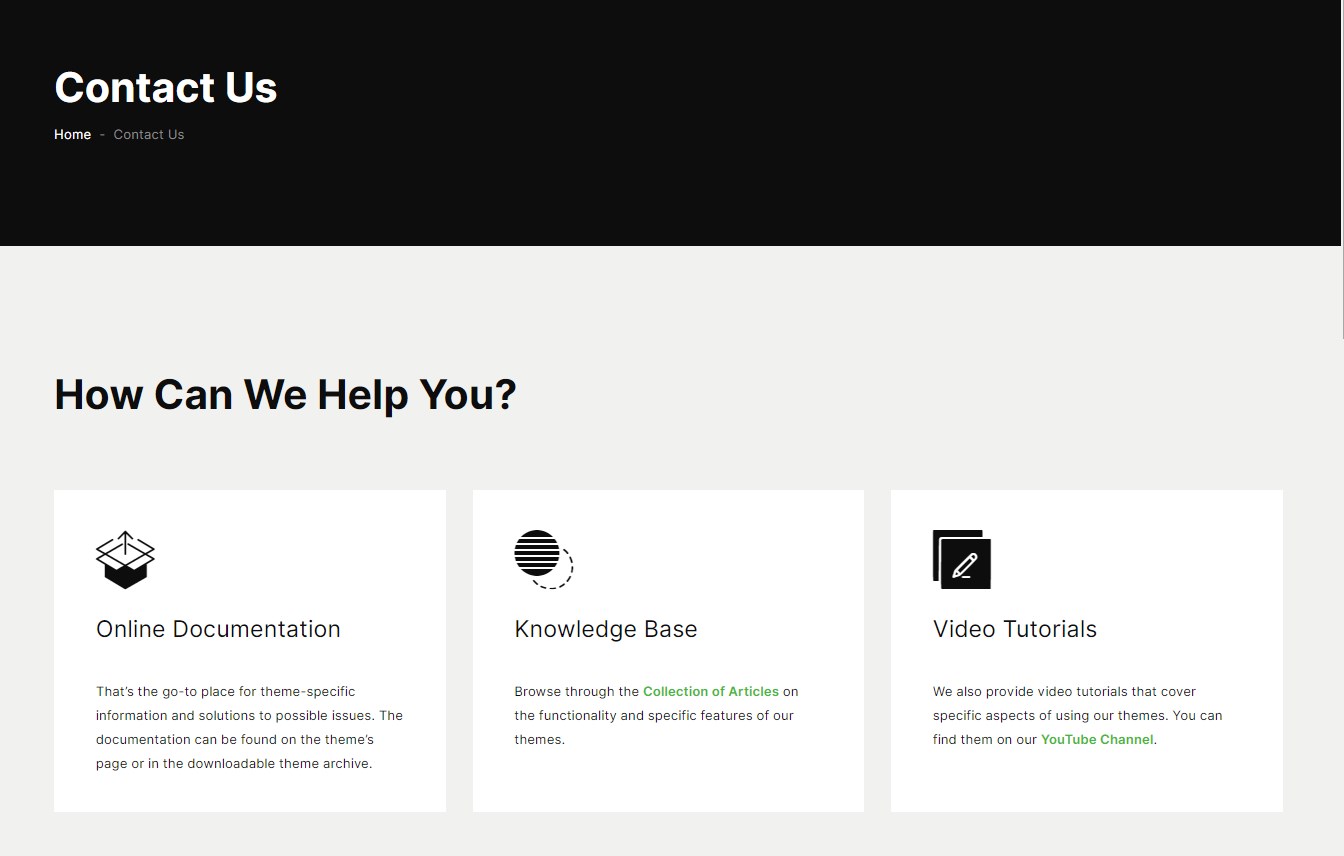
Task: Click the large Contact Us page title
Action: point(166,87)
